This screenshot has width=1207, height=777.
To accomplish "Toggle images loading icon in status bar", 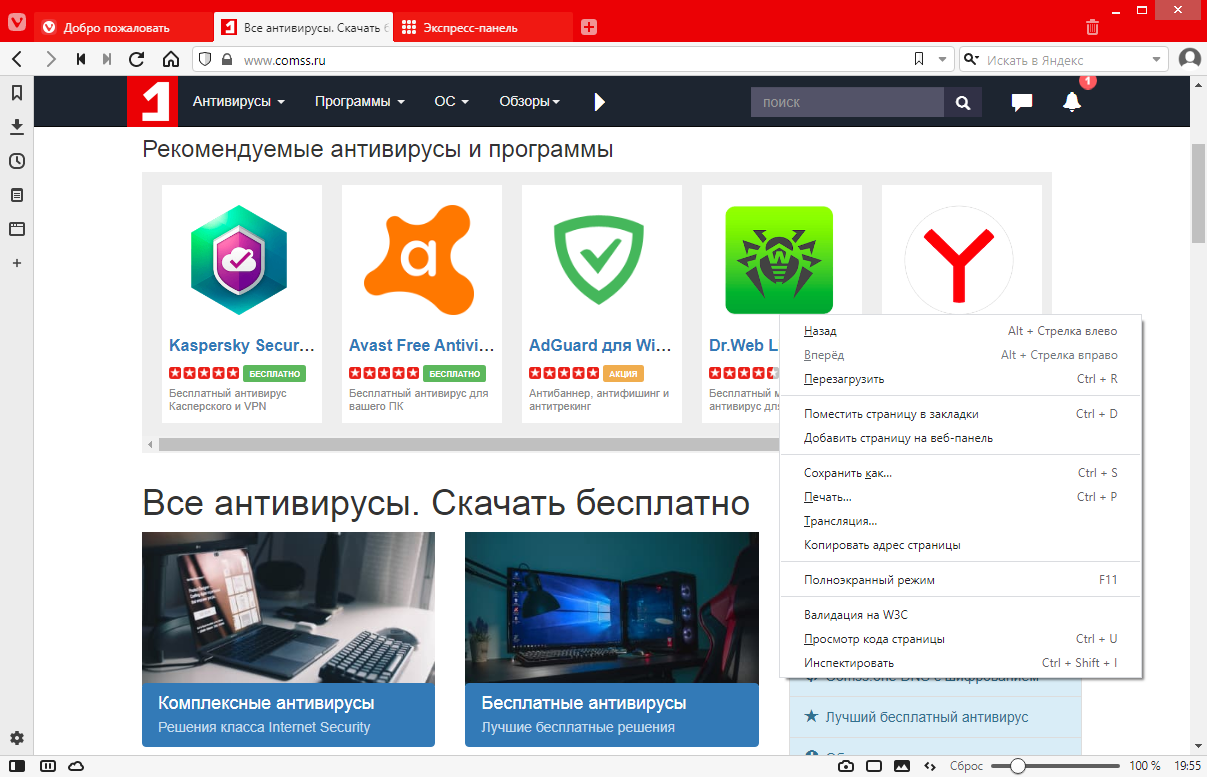I will click(902, 766).
